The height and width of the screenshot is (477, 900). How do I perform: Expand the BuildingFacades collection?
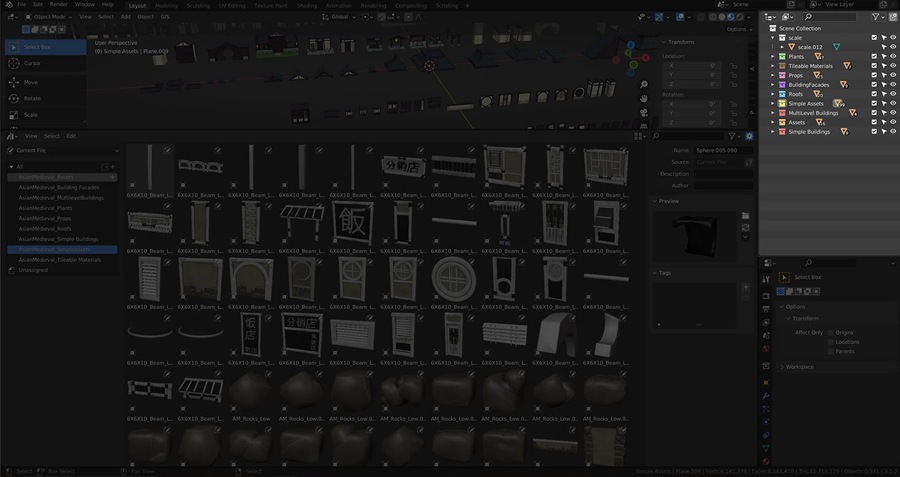(773, 85)
